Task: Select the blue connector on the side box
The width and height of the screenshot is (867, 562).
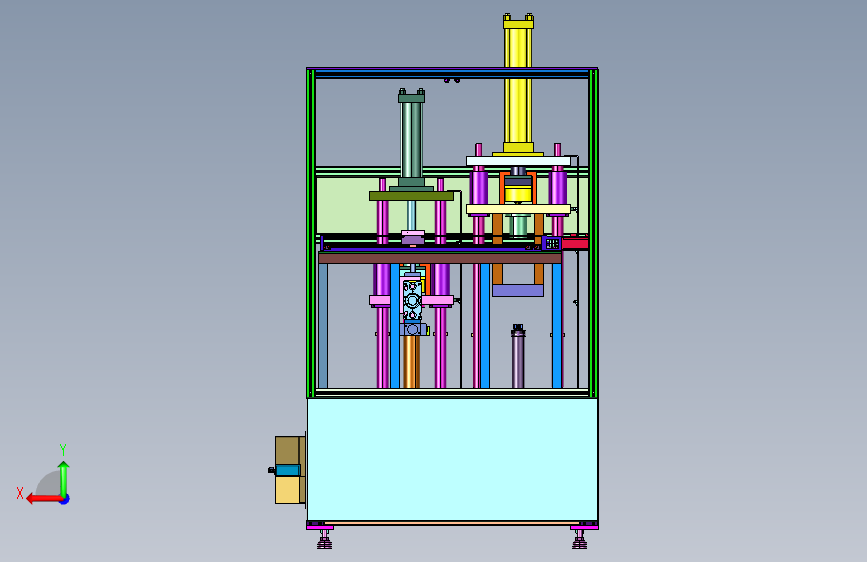Action: pyautogui.click(x=288, y=471)
